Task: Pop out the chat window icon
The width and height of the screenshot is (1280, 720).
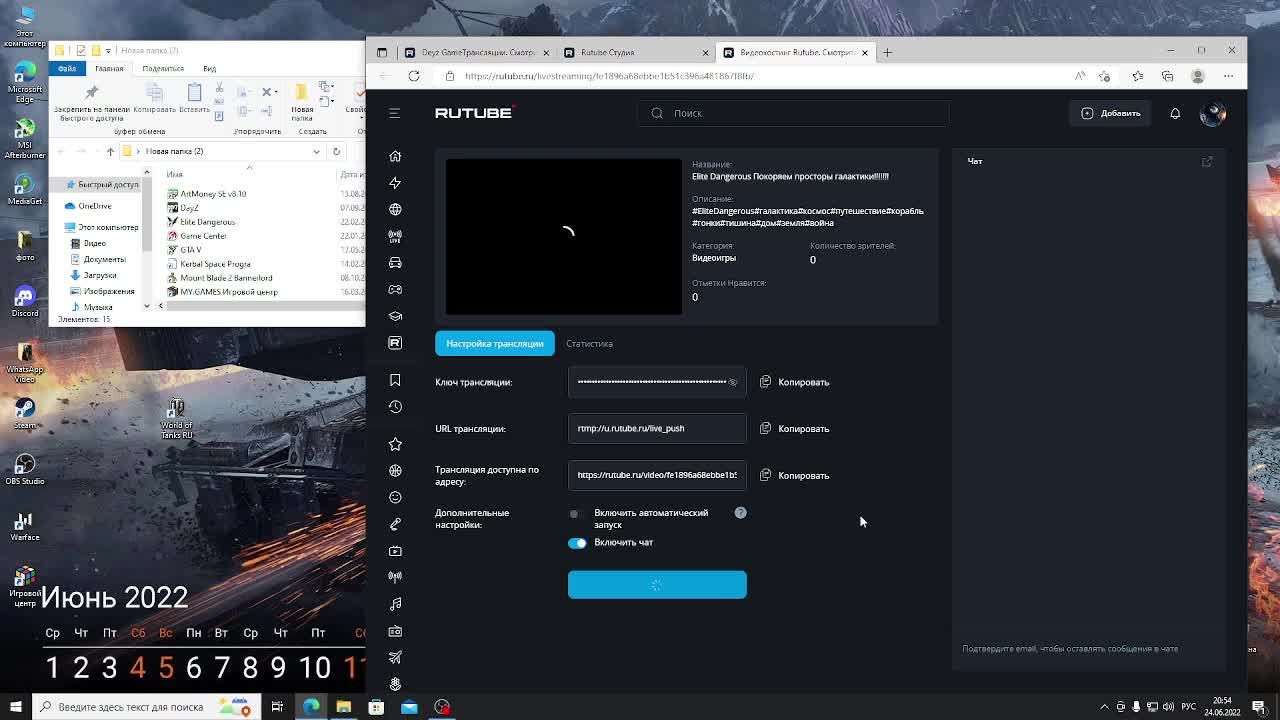Action: 1207,161
